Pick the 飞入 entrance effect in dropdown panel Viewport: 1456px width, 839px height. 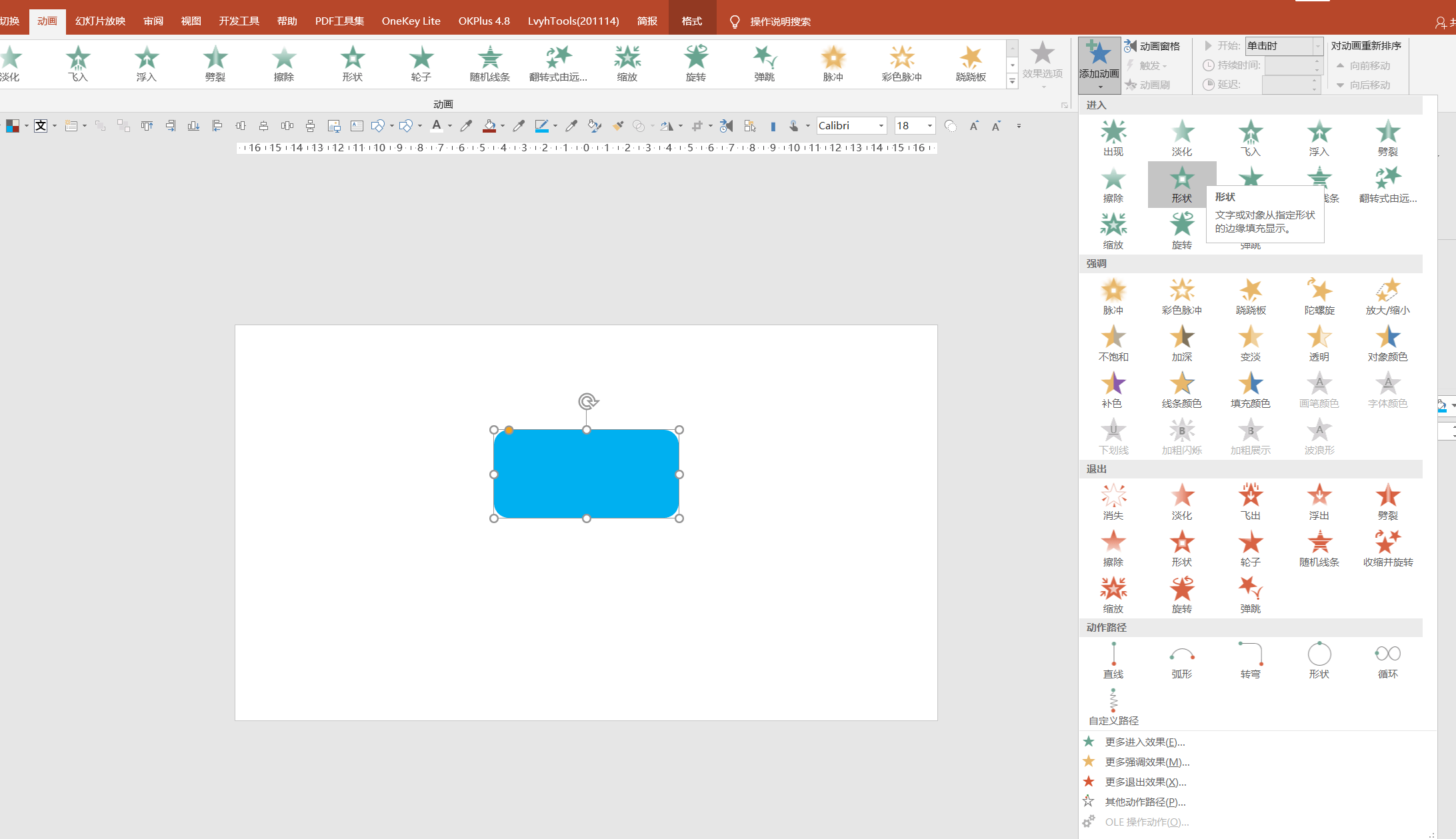point(1251,138)
